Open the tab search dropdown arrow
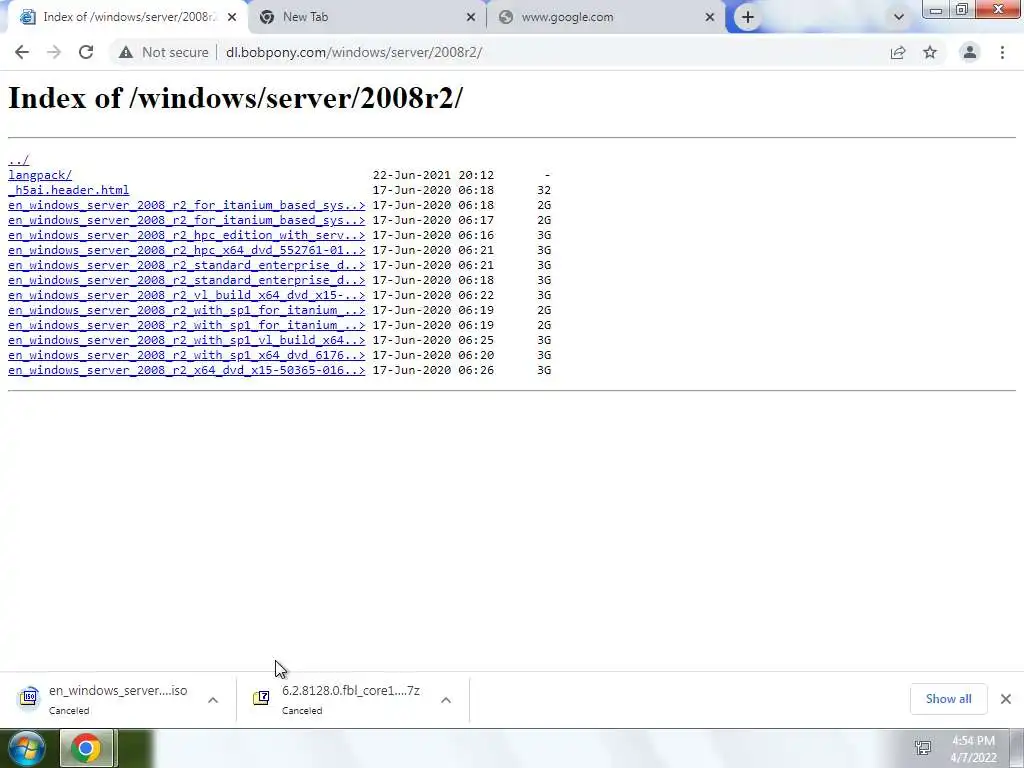The width and height of the screenshot is (1024, 768). 899,17
